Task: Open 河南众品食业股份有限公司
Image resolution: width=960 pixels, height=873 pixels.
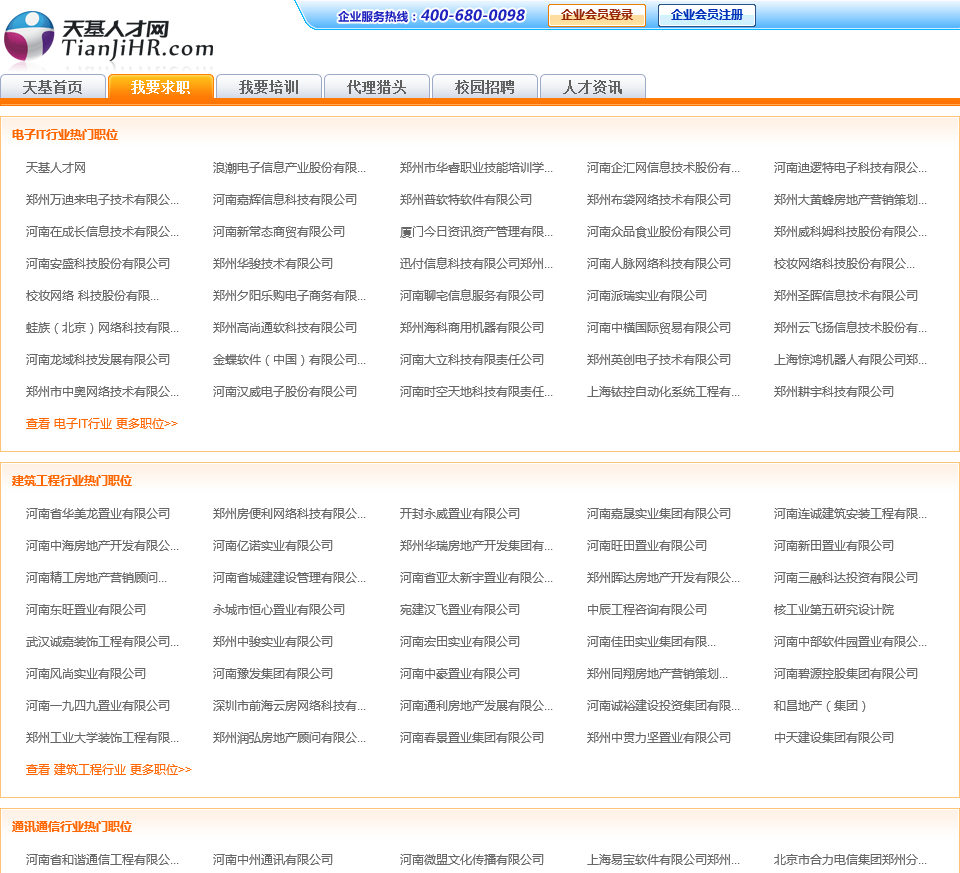Action: pos(659,231)
